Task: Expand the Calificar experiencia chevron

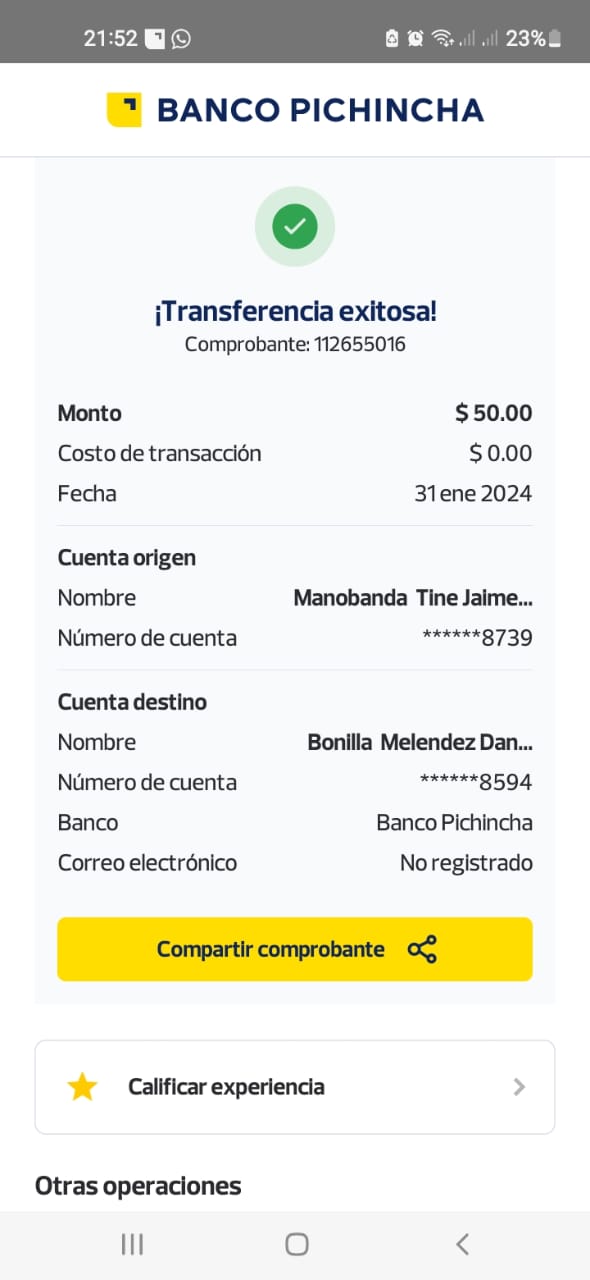Action: [x=519, y=1087]
